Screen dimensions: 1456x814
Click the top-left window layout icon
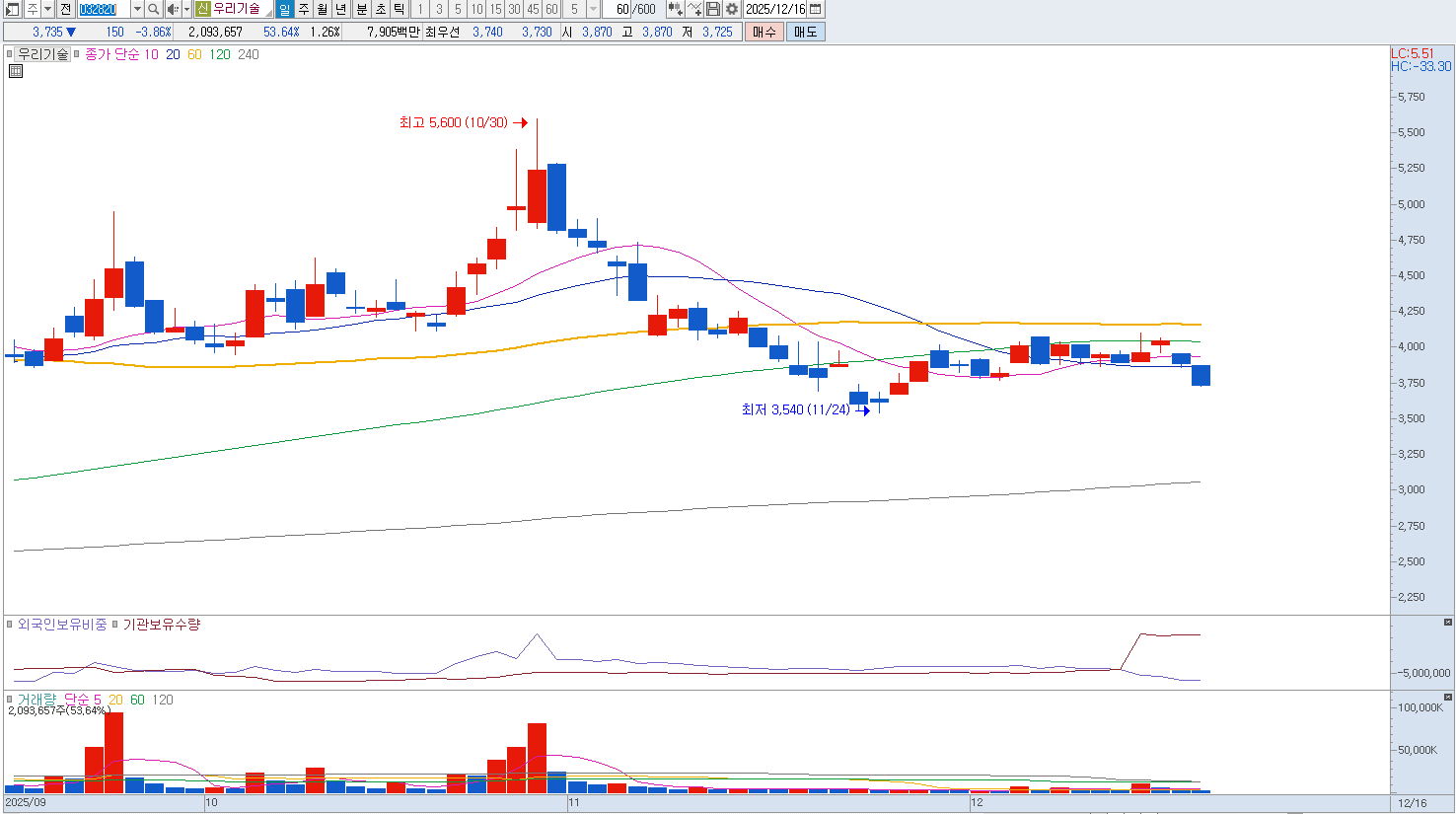click(x=12, y=9)
